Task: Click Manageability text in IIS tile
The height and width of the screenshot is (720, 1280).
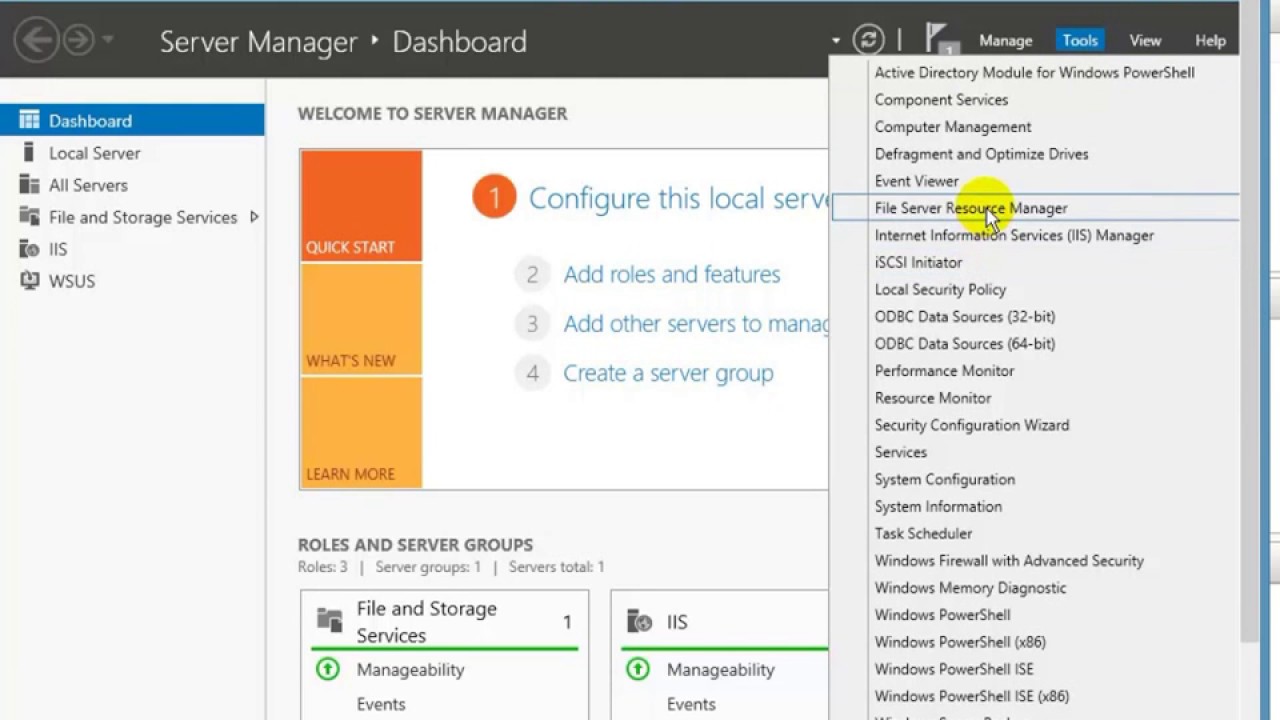Action: [x=720, y=669]
